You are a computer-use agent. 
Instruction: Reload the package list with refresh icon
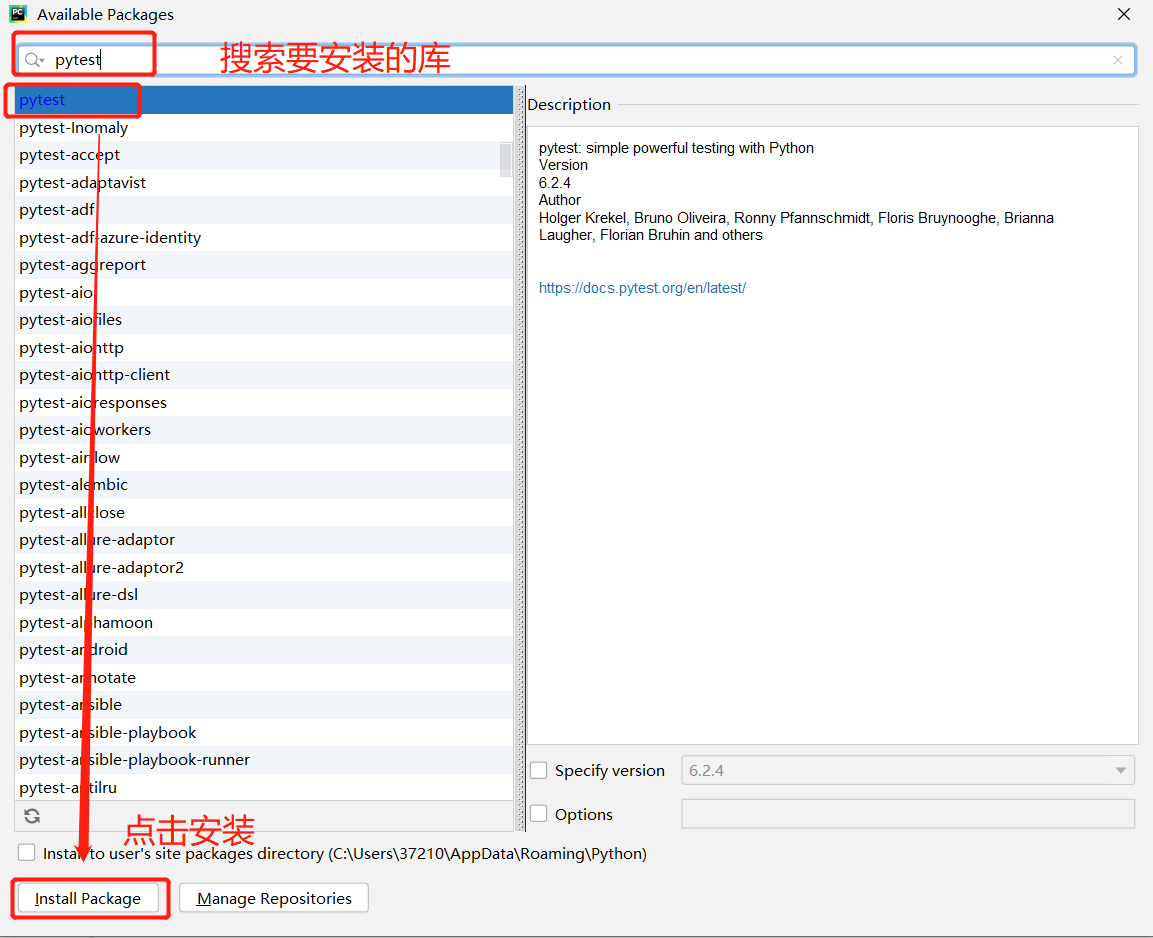tap(32, 816)
